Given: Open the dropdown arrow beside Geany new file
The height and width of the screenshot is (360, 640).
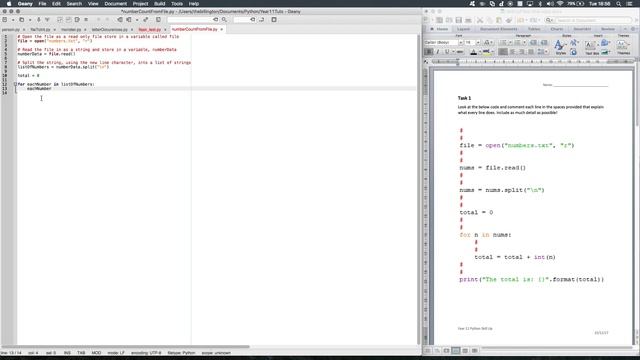Looking at the screenshot, I should [13, 20].
